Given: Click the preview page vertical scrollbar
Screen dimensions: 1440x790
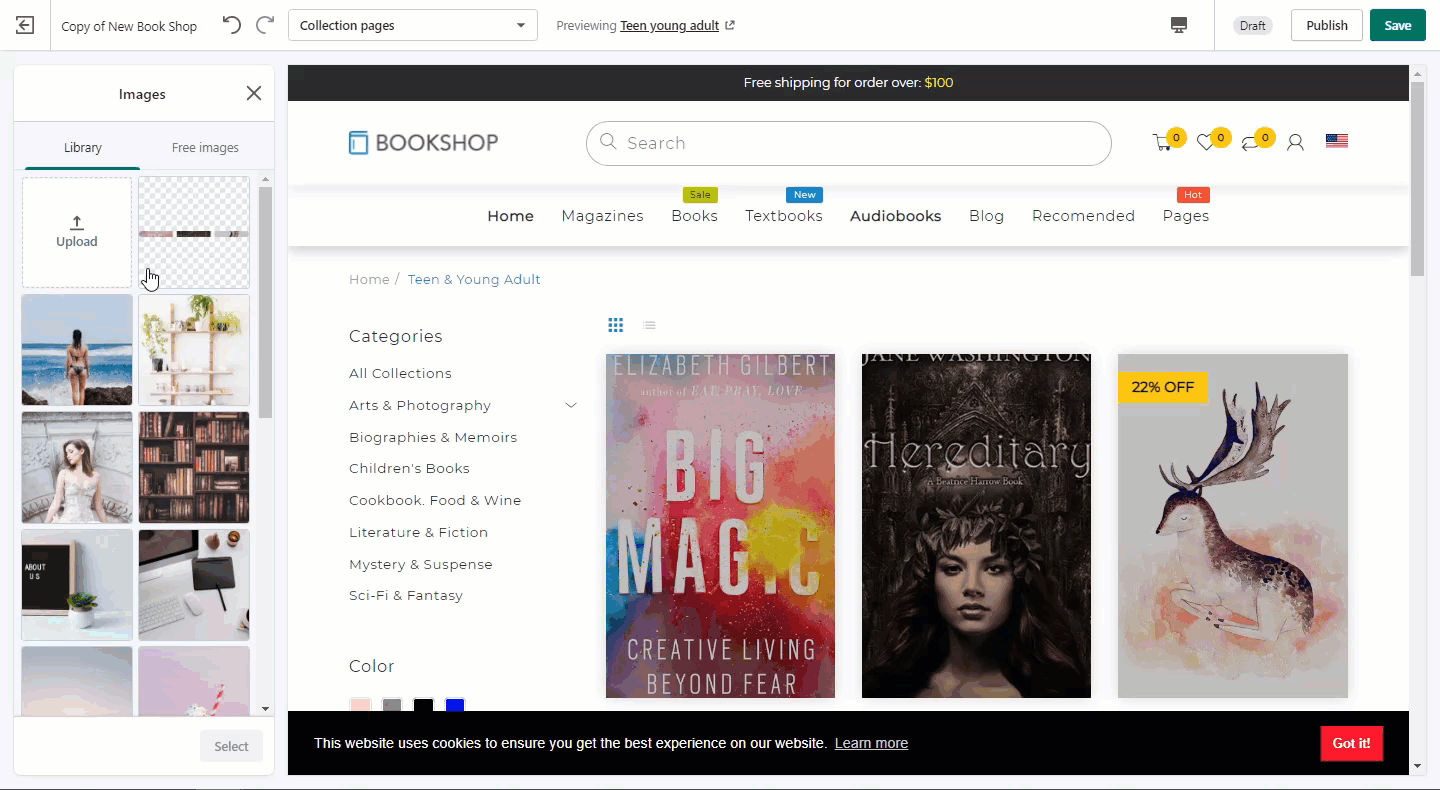Looking at the screenshot, I should 1417,180.
